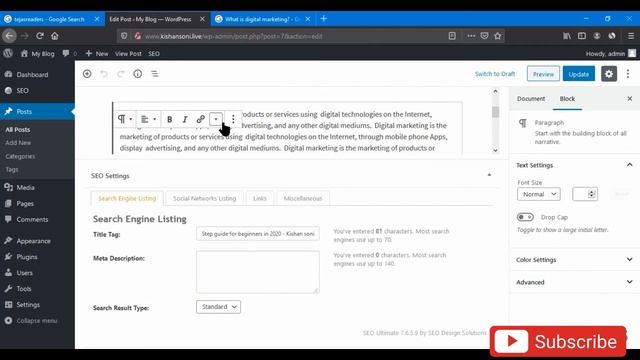Open Categories submenu link
640x360 pixels.
click(20, 156)
